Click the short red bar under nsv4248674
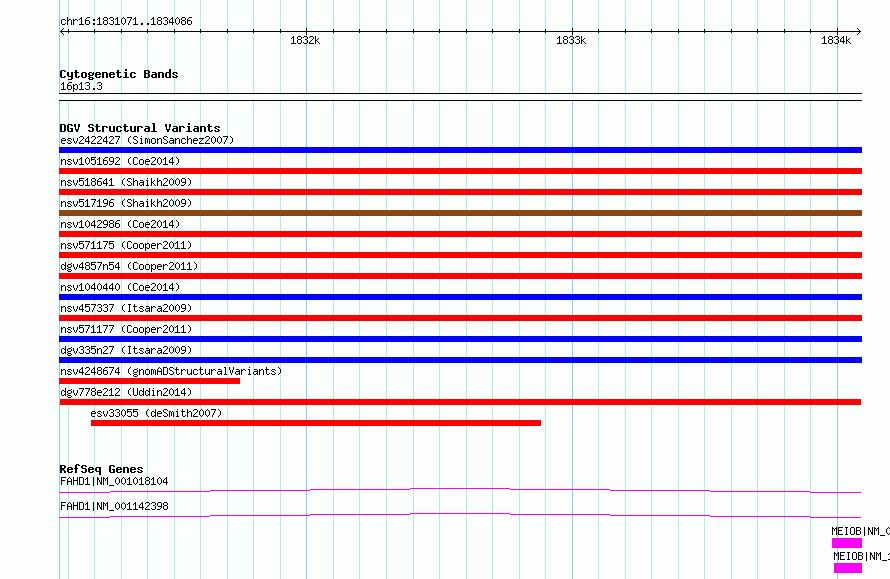 (150, 381)
